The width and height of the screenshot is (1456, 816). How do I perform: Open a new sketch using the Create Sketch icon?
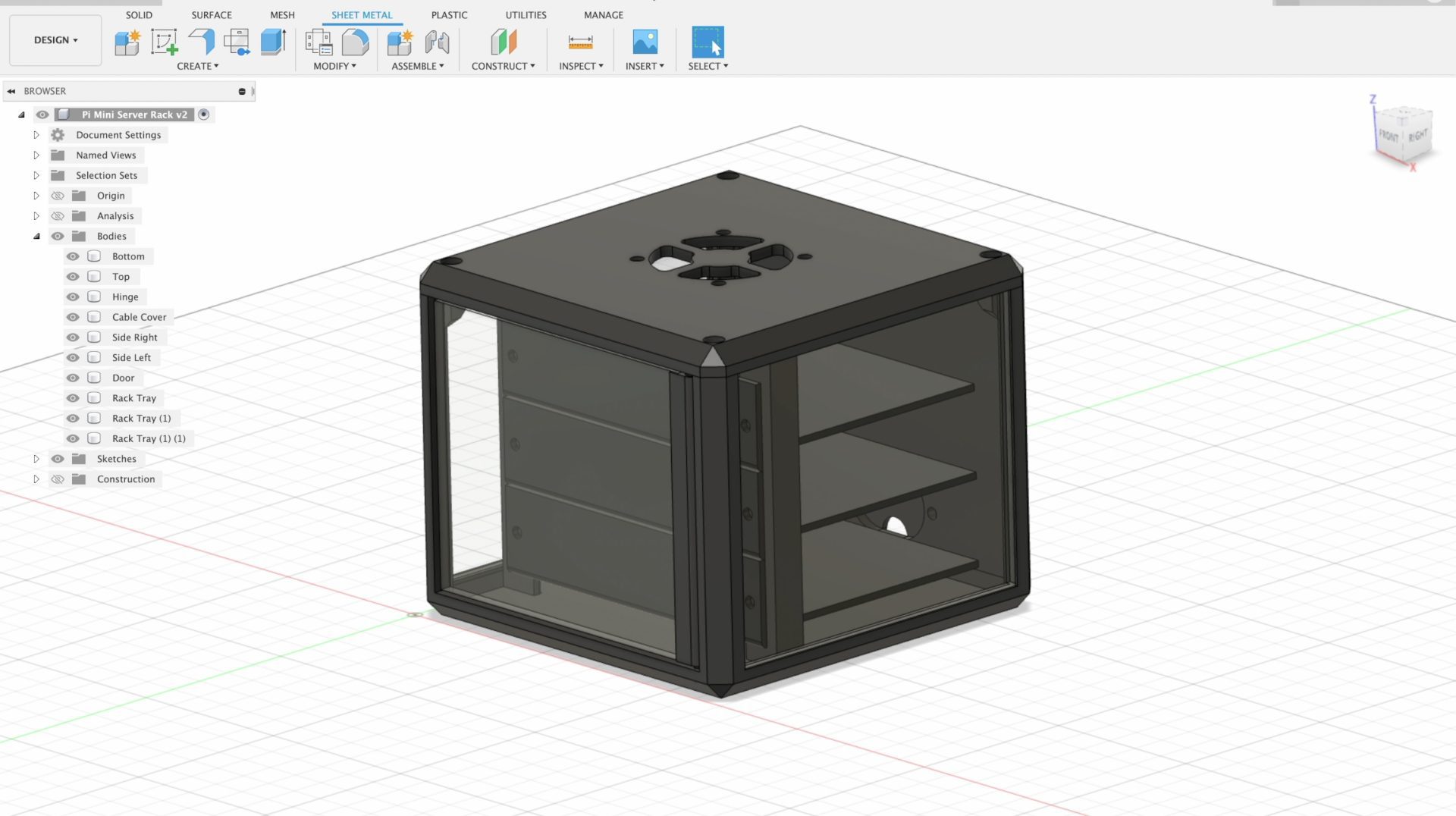click(165, 42)
